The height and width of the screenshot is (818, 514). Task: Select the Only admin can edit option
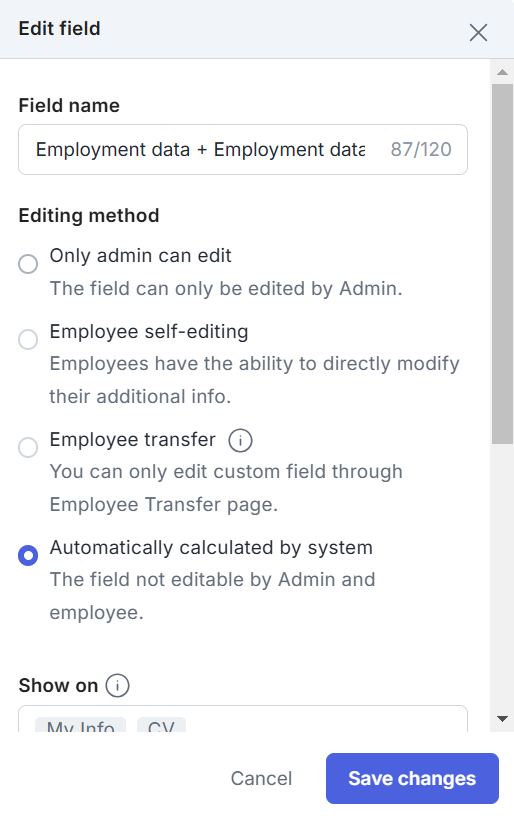(28, 264)
